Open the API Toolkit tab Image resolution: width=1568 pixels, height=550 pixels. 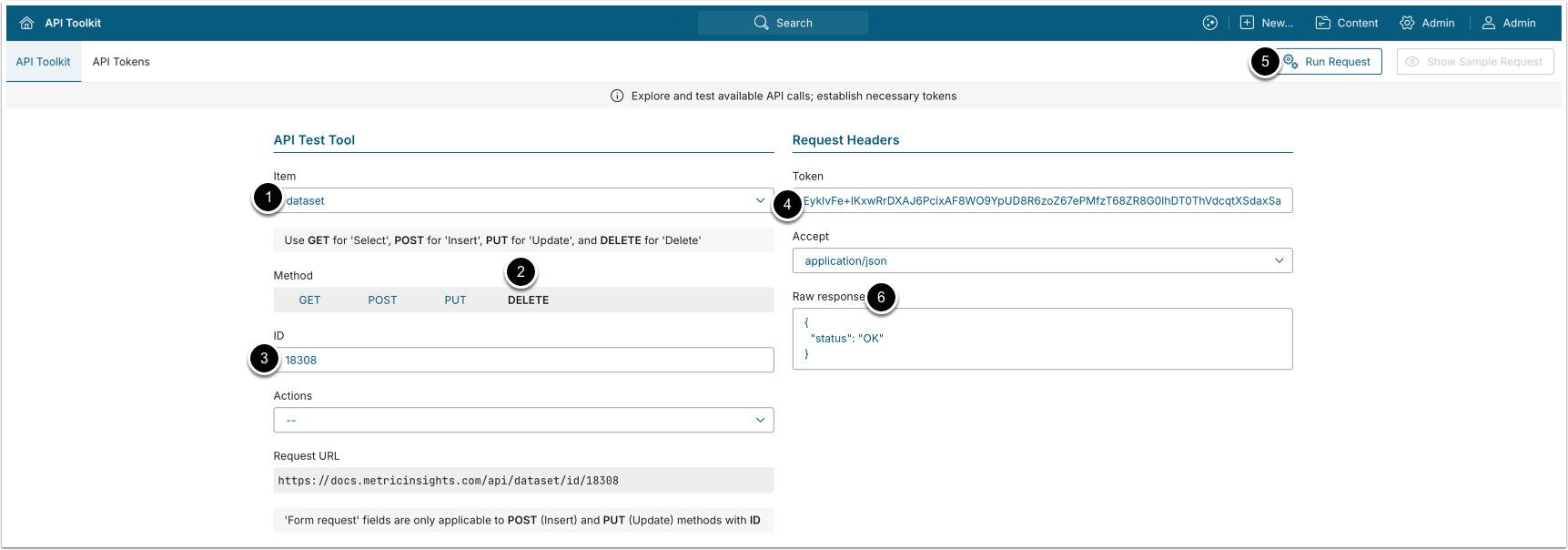(x=43, y=62)
